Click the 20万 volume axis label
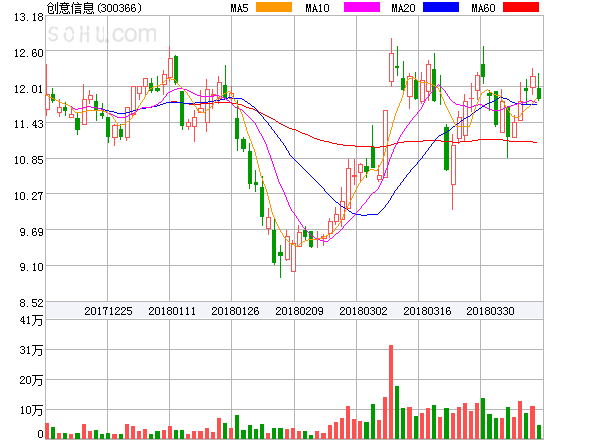This screenshot has height=440, width=600. [x=31, y=380]
